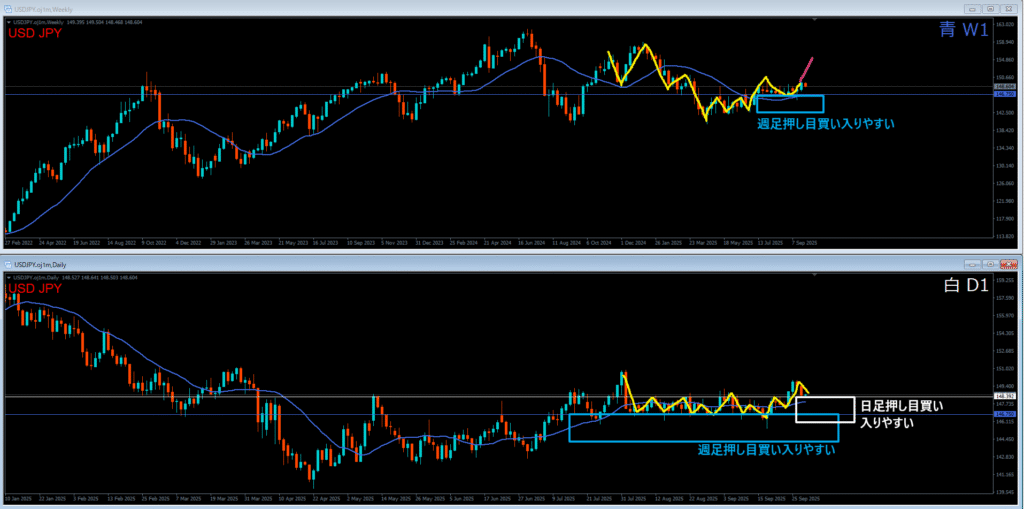Click the 152.685 value on the Daily price scale

[x=1004, y=351]
